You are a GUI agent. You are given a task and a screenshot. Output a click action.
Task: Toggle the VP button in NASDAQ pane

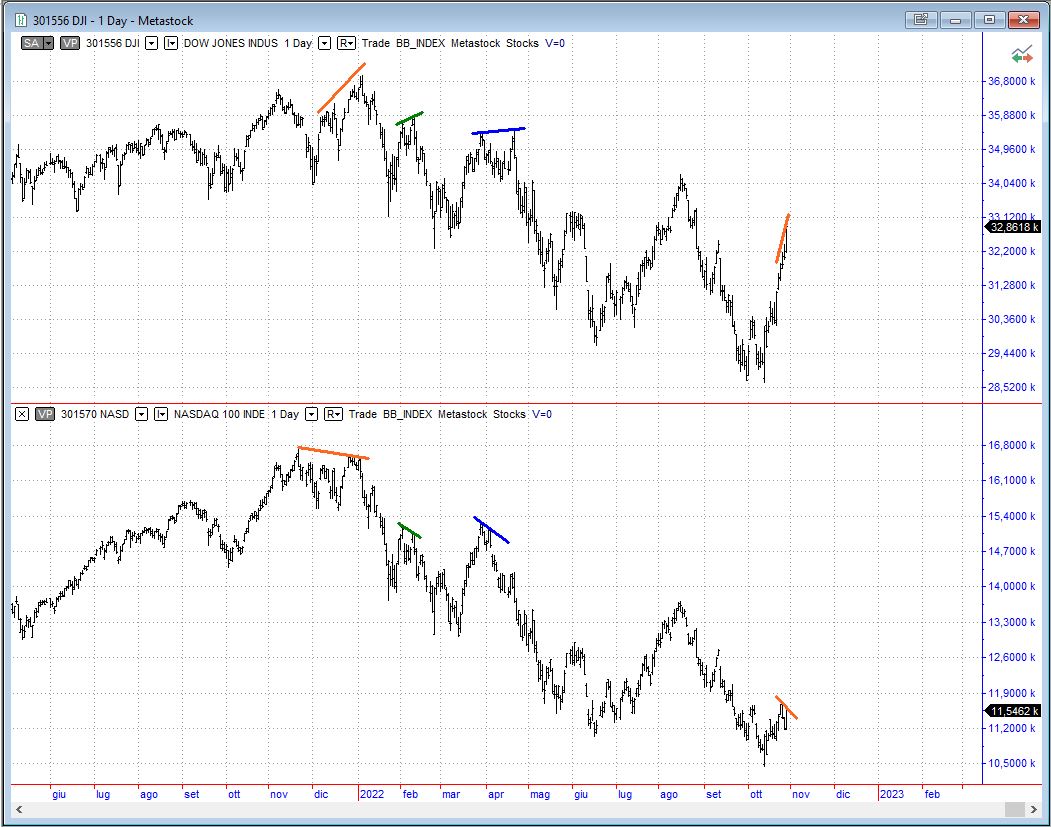coord(45,414)
